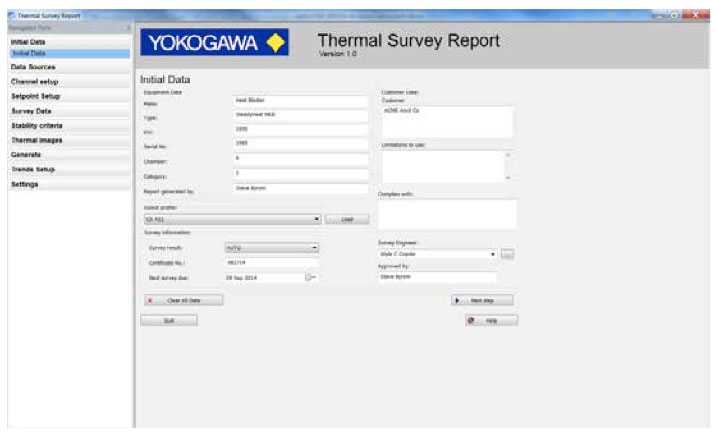
Task: Open the Next survey due calendar picker
Action: click(310, 278)
